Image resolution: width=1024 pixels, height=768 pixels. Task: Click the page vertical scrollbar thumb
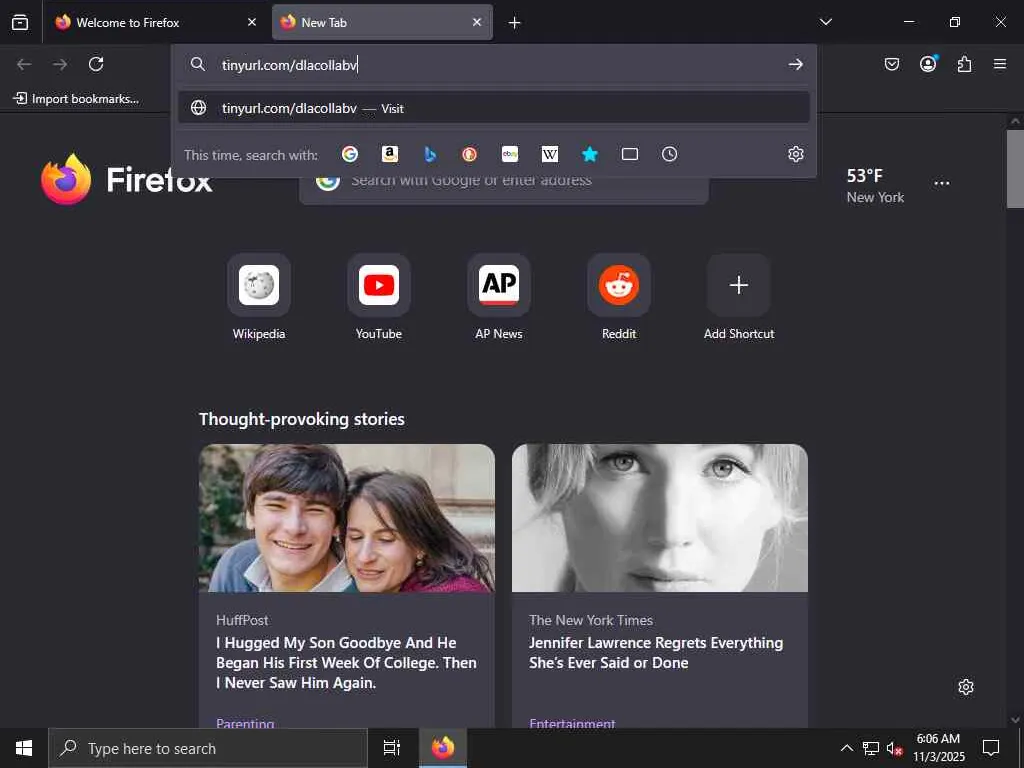pyautogui.click(x=1015, y=168)
